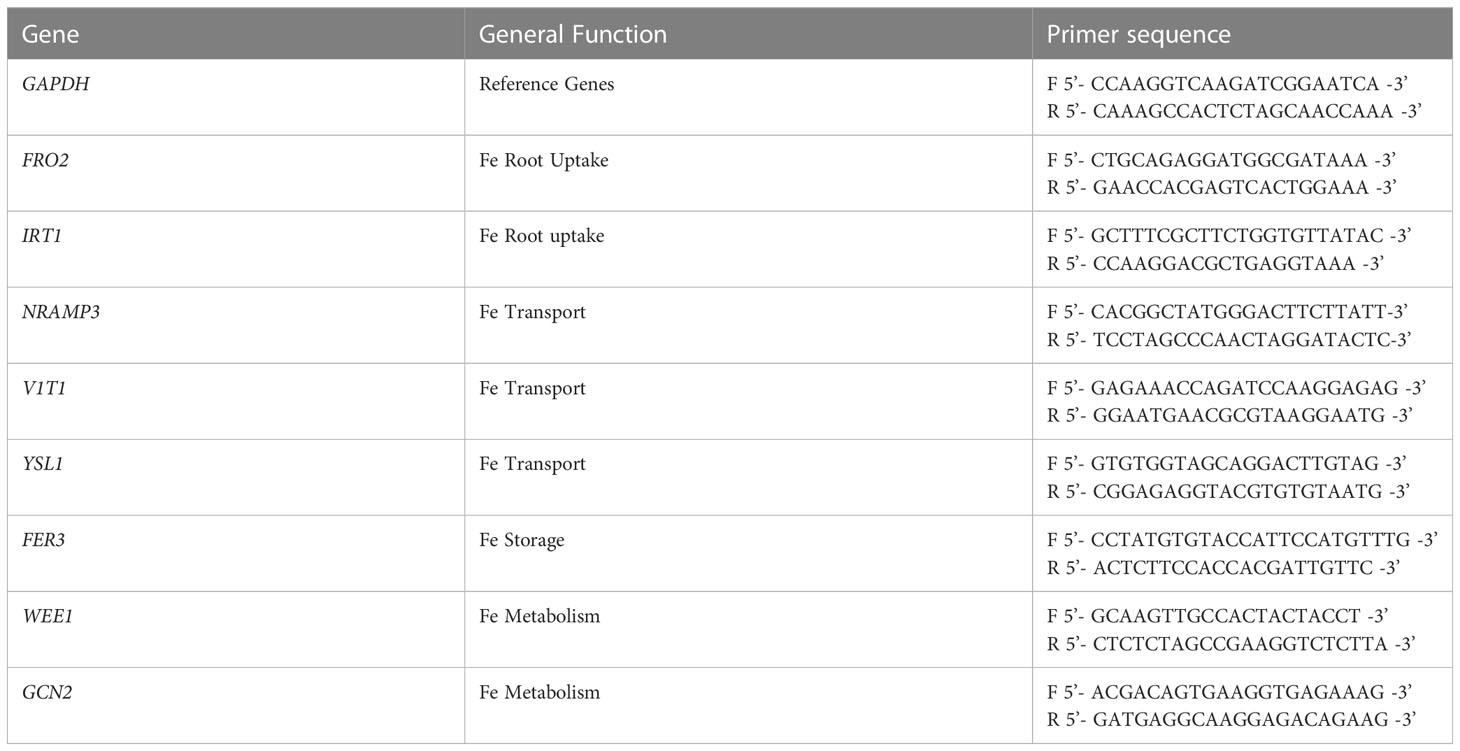The image size is (1460, 751).
Task: Click the Reference Genes function cell
Action: pos(547,85)
